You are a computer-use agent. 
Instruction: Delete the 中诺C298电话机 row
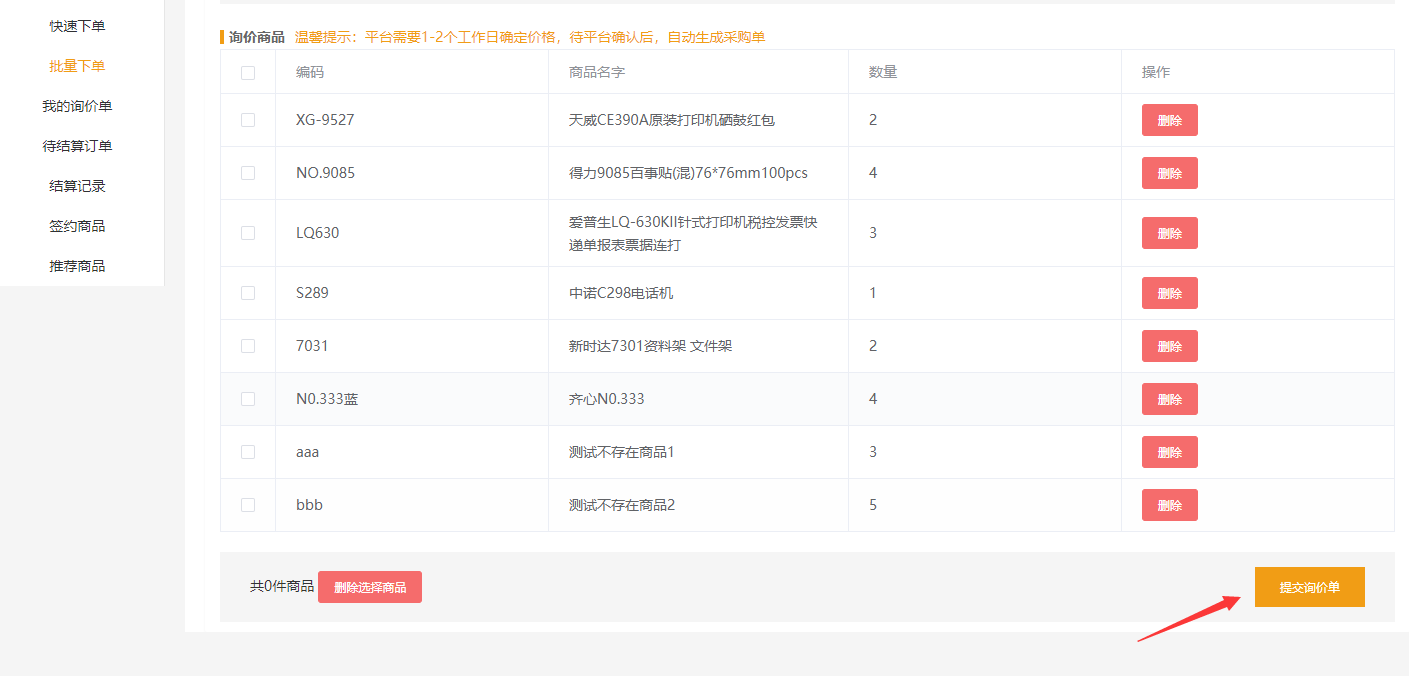(x=1169, y=293)
